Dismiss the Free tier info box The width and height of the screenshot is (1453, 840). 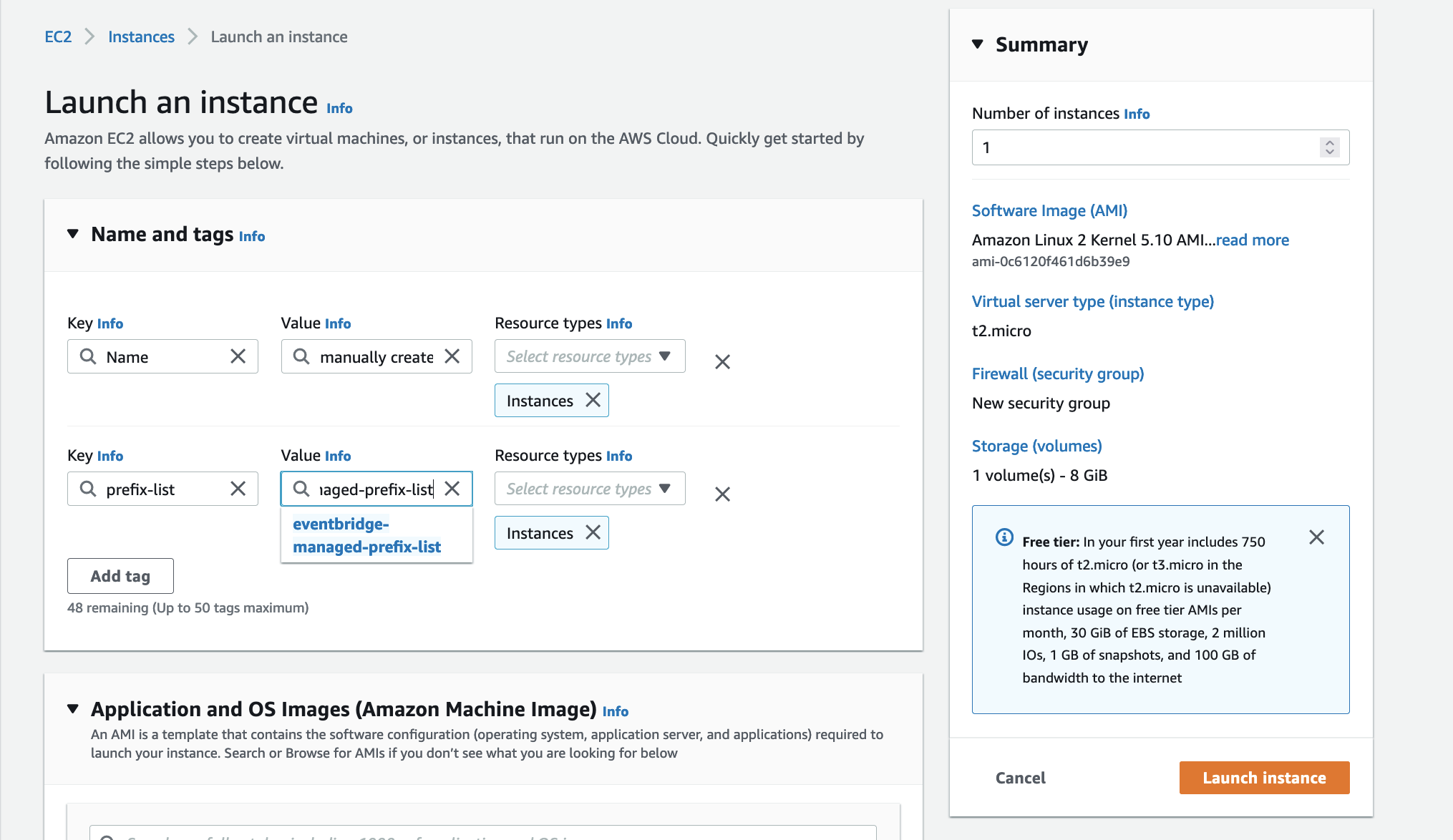pyautogui.click(x=1316, y=537)
